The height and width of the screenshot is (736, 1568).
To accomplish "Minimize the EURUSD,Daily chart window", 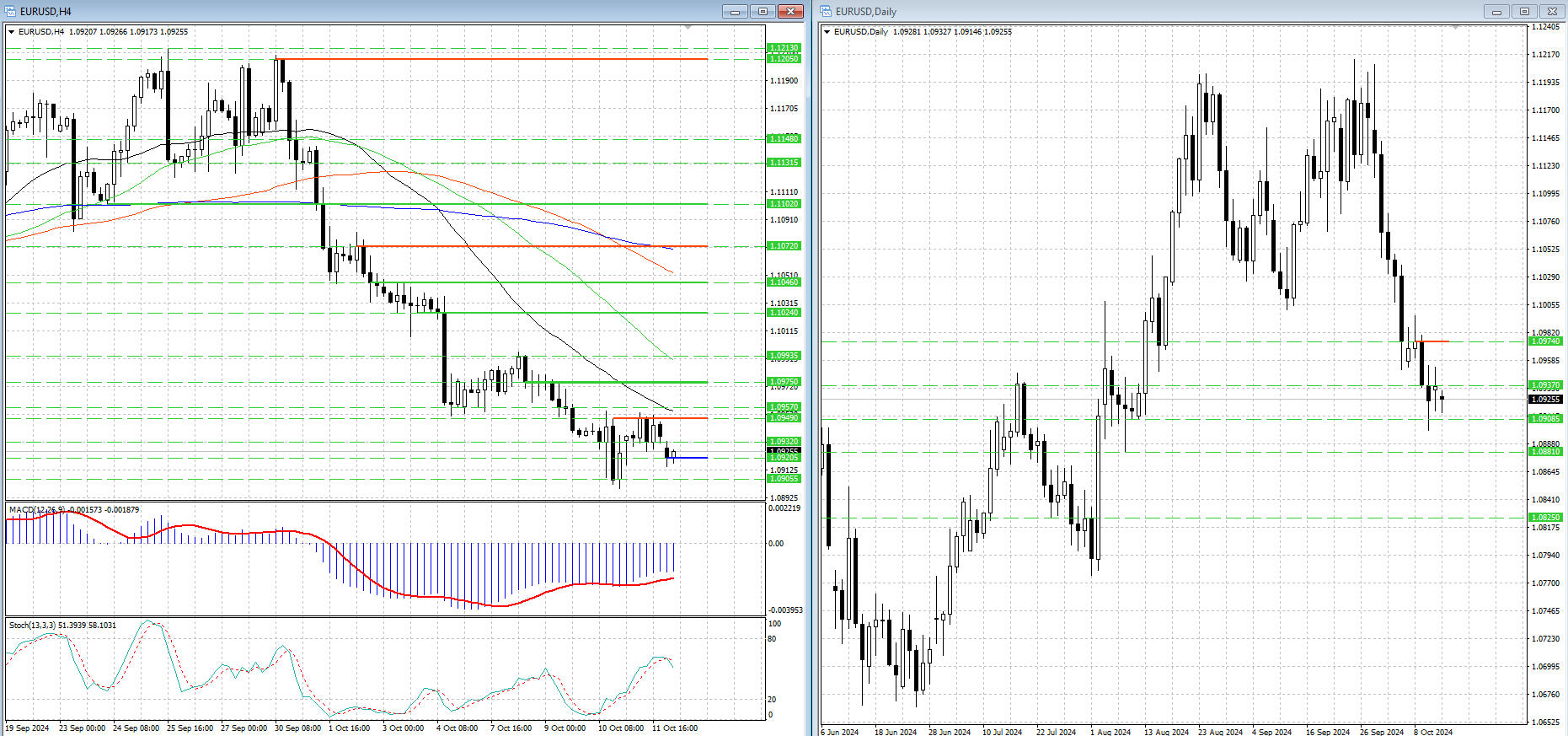I will click(x=1496, y=11).
